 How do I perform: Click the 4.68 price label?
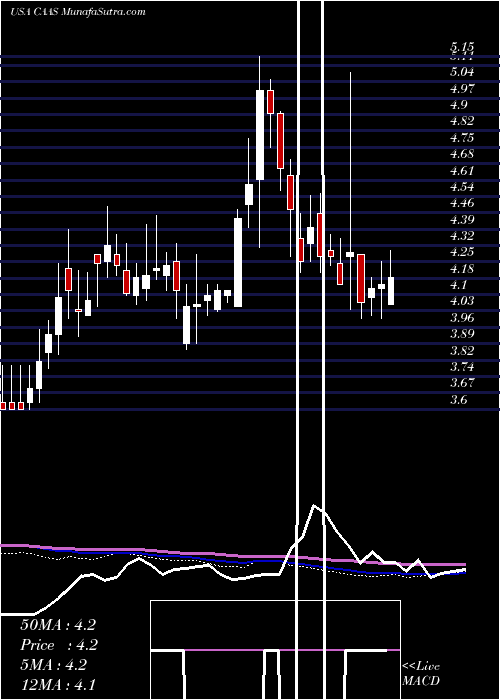point(462,154)
